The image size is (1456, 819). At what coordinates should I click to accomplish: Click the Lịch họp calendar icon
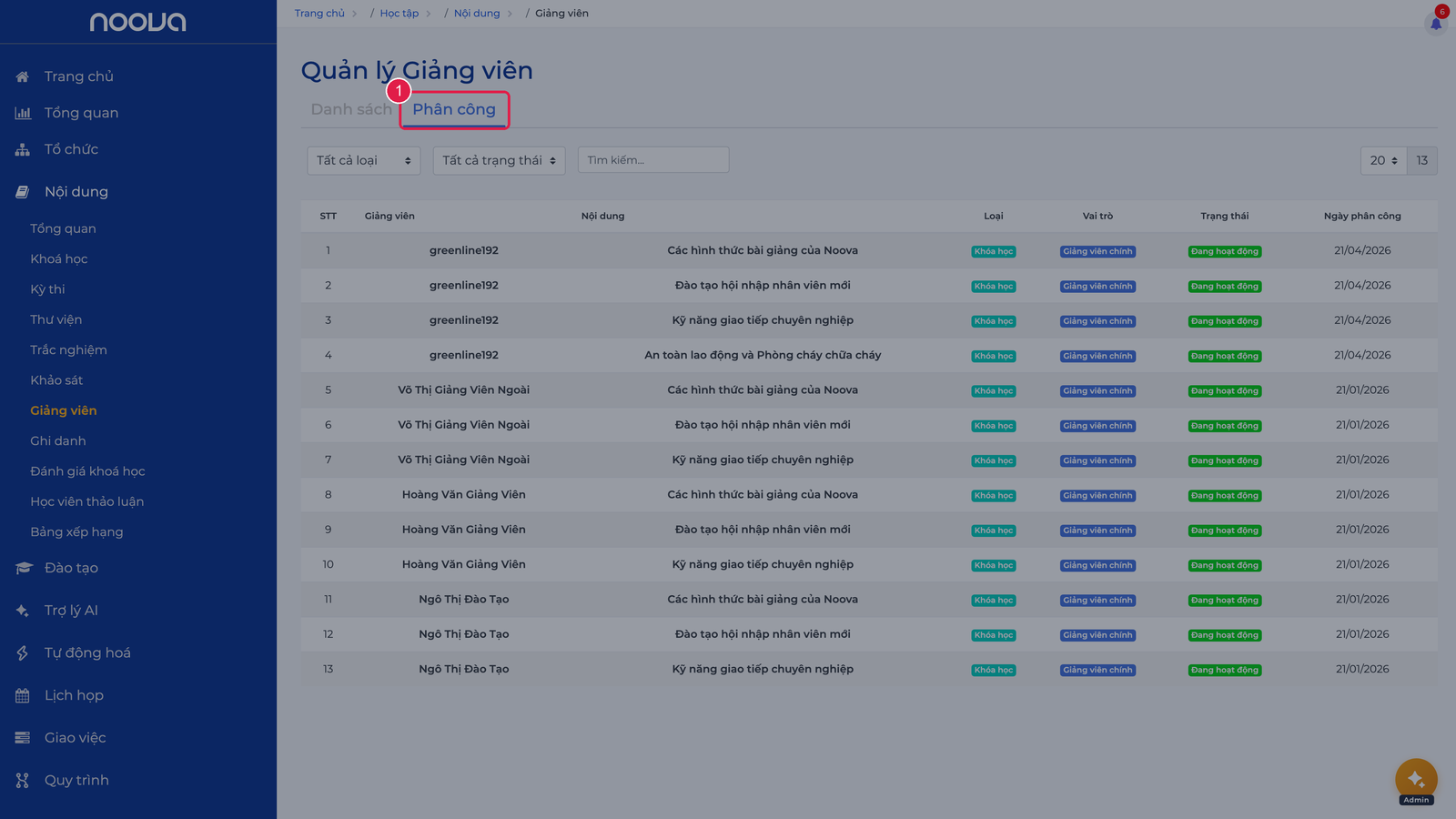[23, 695]
